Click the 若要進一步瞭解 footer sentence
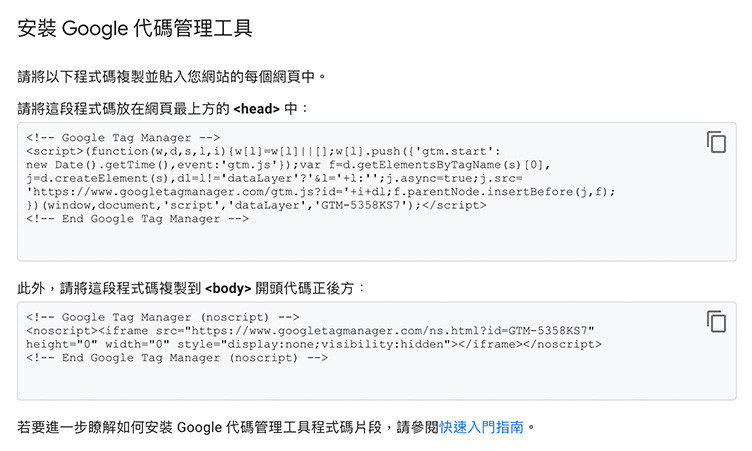Viewport: 752px width, 451px height. pyautogui.click(x=276, y=427)
